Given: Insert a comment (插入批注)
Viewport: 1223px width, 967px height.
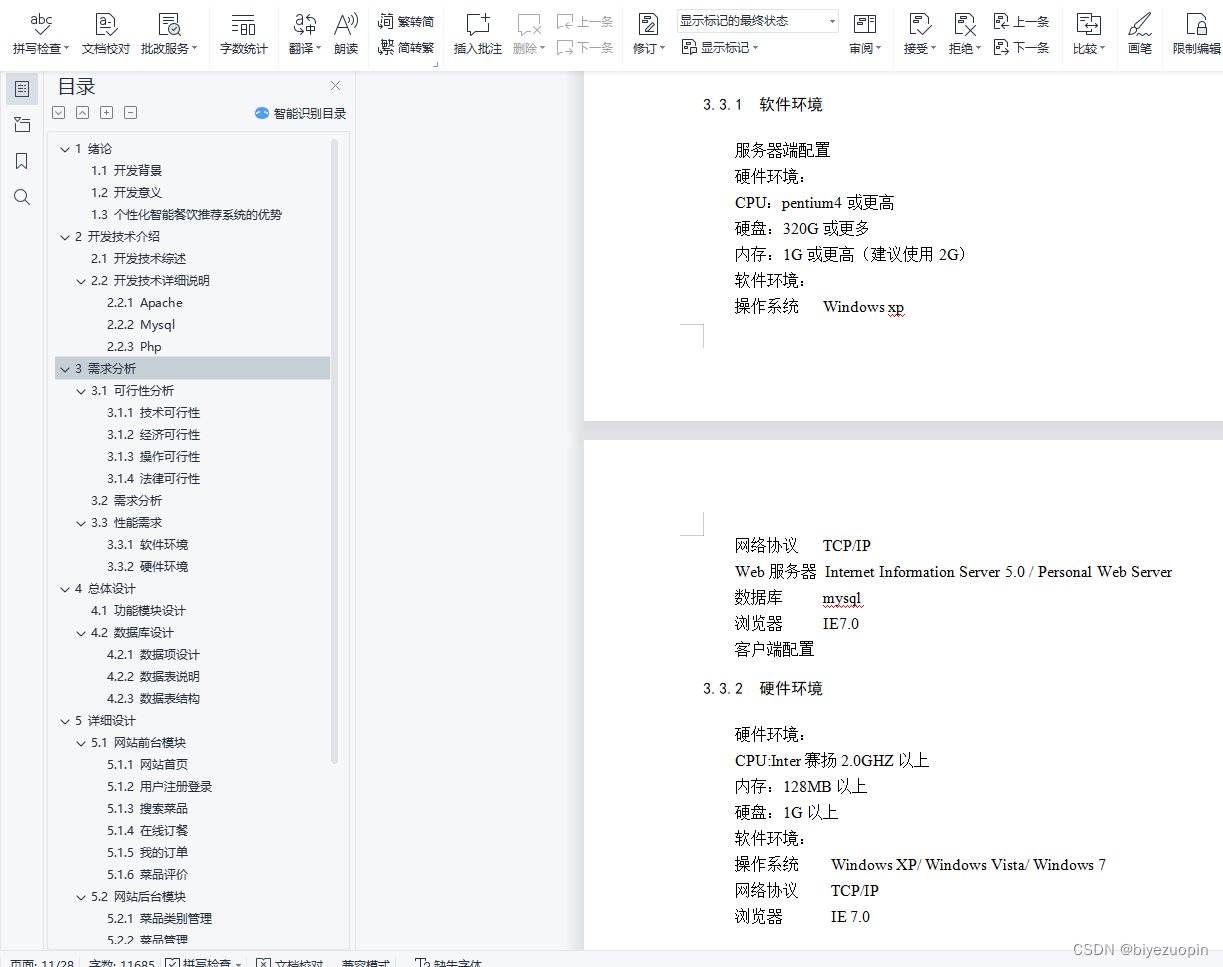Looking at the screenshot, I should (478, 34).
